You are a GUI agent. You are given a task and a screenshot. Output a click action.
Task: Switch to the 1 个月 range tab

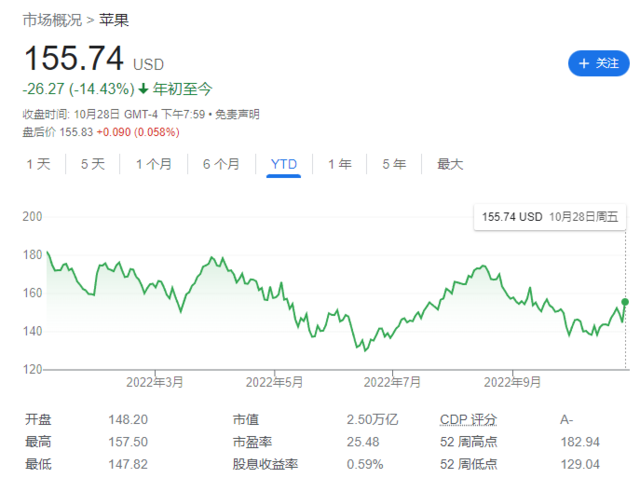153,165
